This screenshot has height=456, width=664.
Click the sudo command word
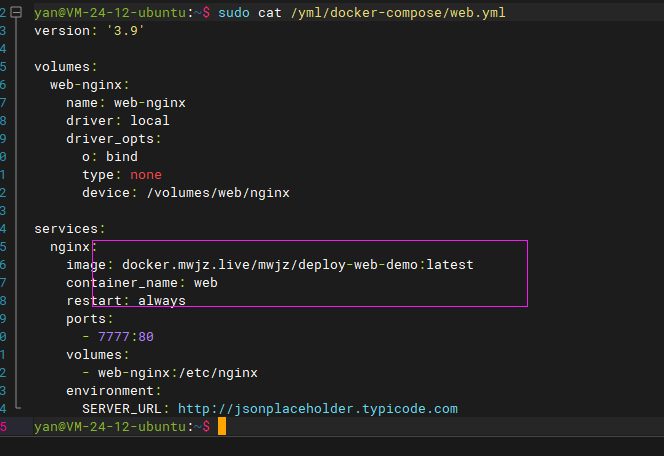[x=234, y=13]
